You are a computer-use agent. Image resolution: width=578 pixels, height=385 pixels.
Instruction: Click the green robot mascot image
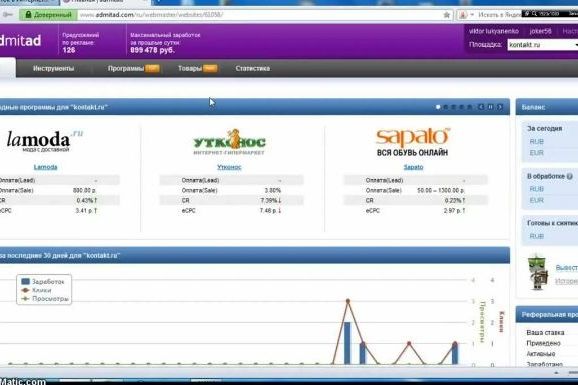click(537, 272)
